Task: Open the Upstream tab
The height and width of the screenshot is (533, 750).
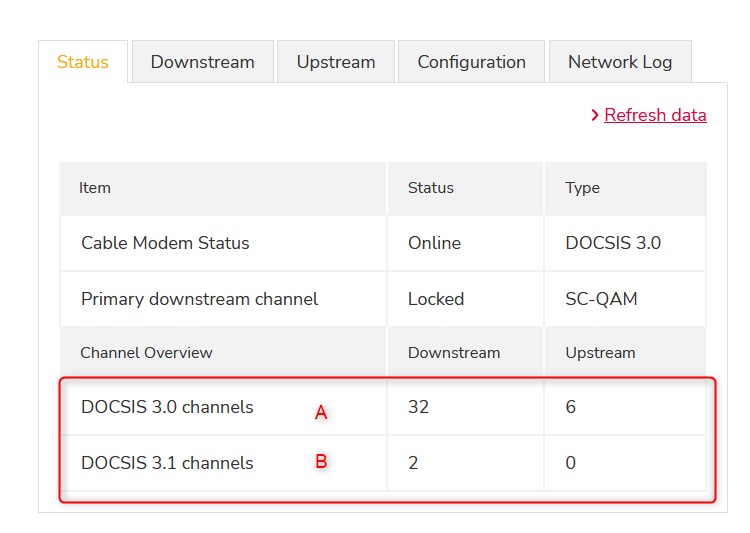Action: coord(336,62)
